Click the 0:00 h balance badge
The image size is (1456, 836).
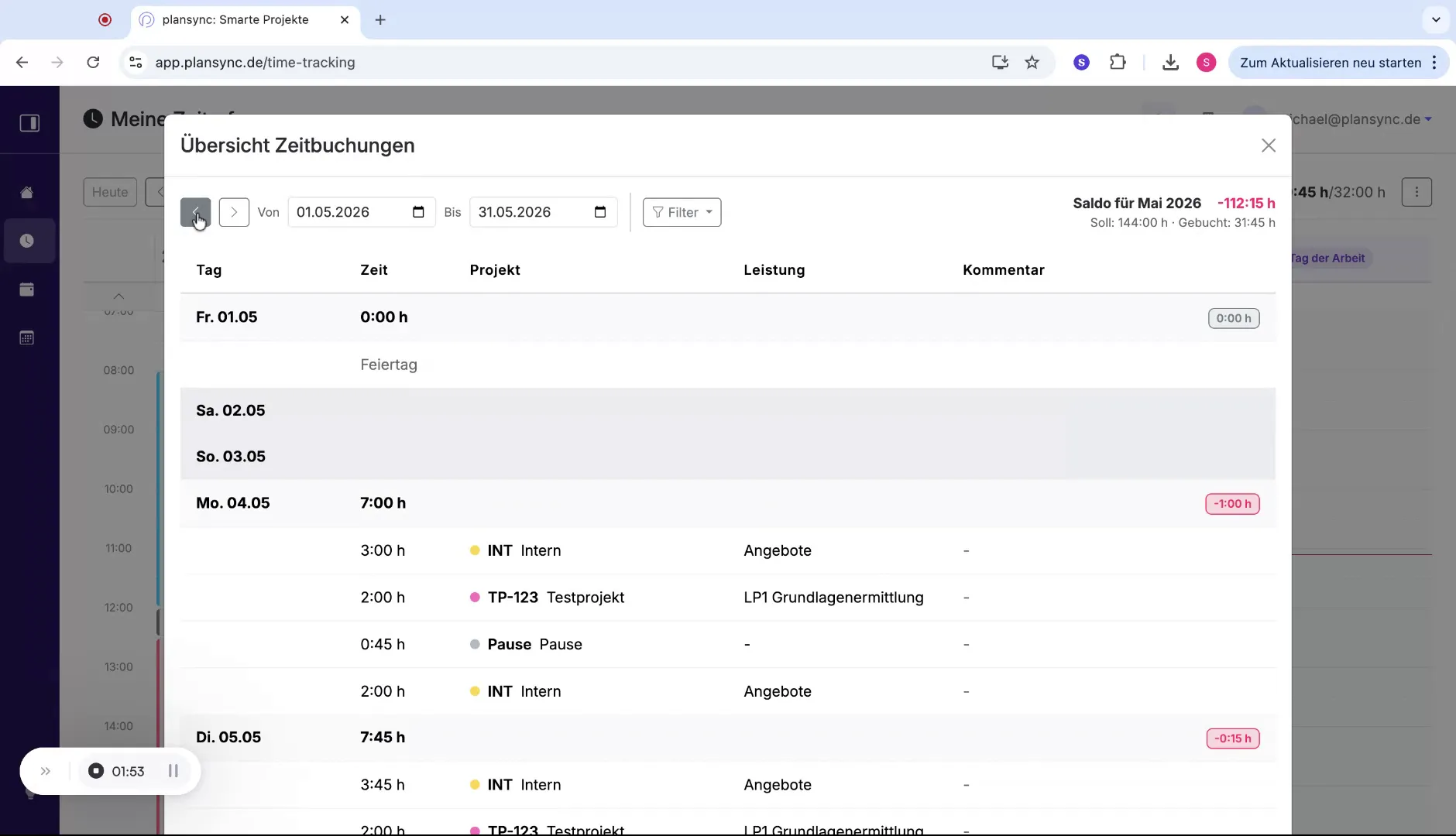(1234, 318)
